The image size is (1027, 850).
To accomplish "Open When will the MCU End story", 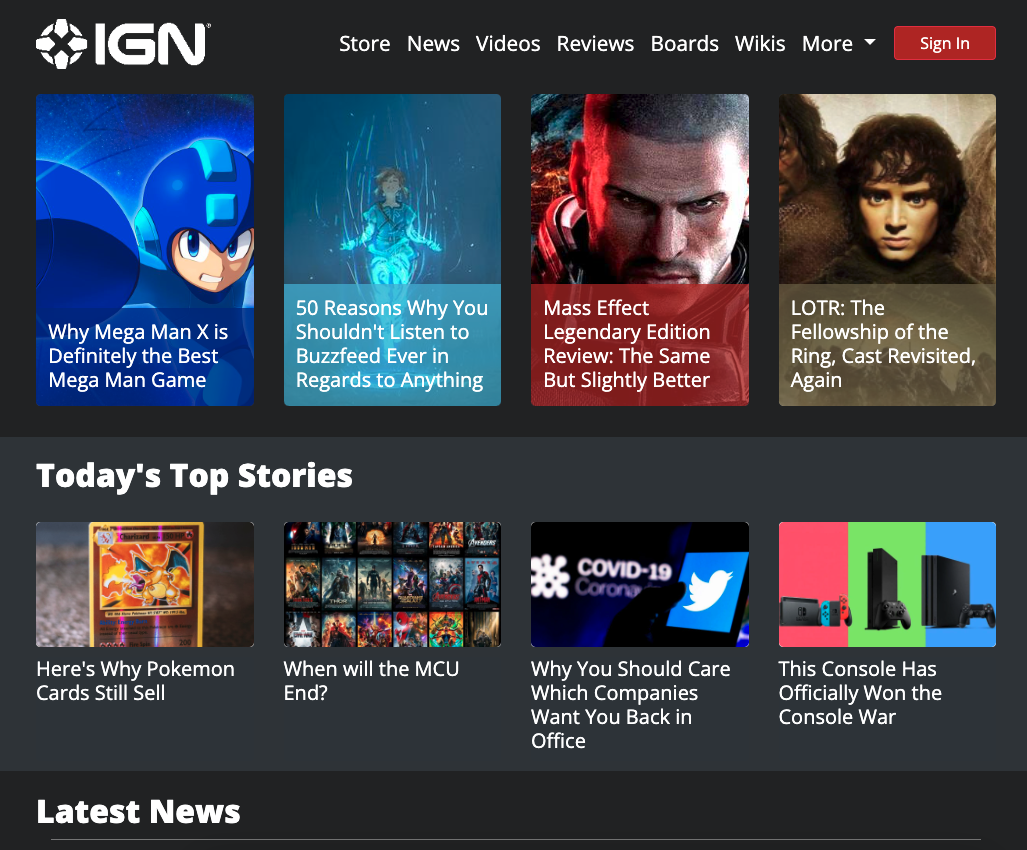I will [x=371, y=681].
